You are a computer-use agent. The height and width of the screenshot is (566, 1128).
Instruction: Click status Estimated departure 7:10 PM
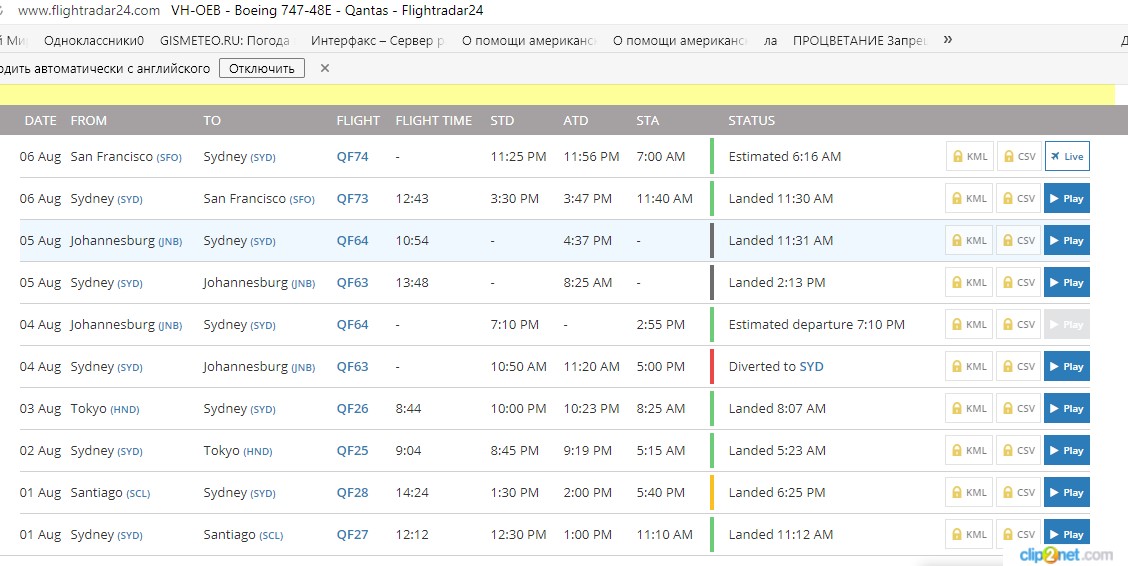817,324
